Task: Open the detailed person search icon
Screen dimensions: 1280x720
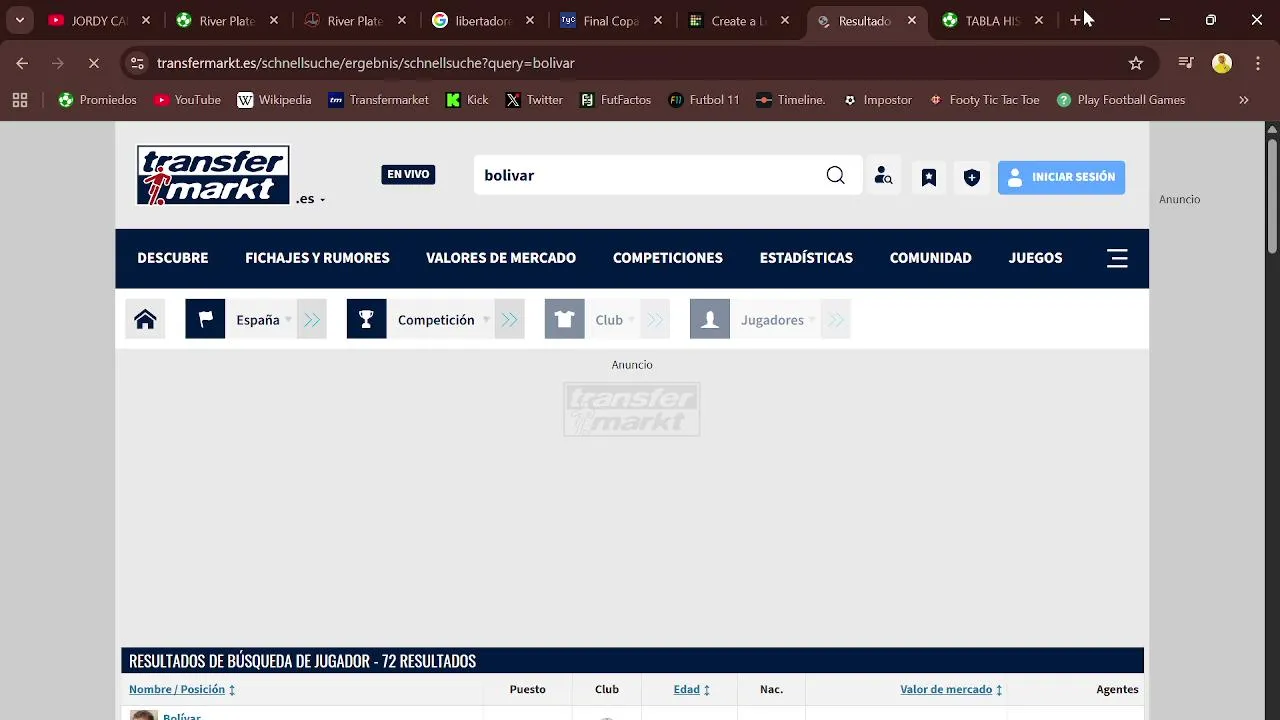Action: click(883, 176)
